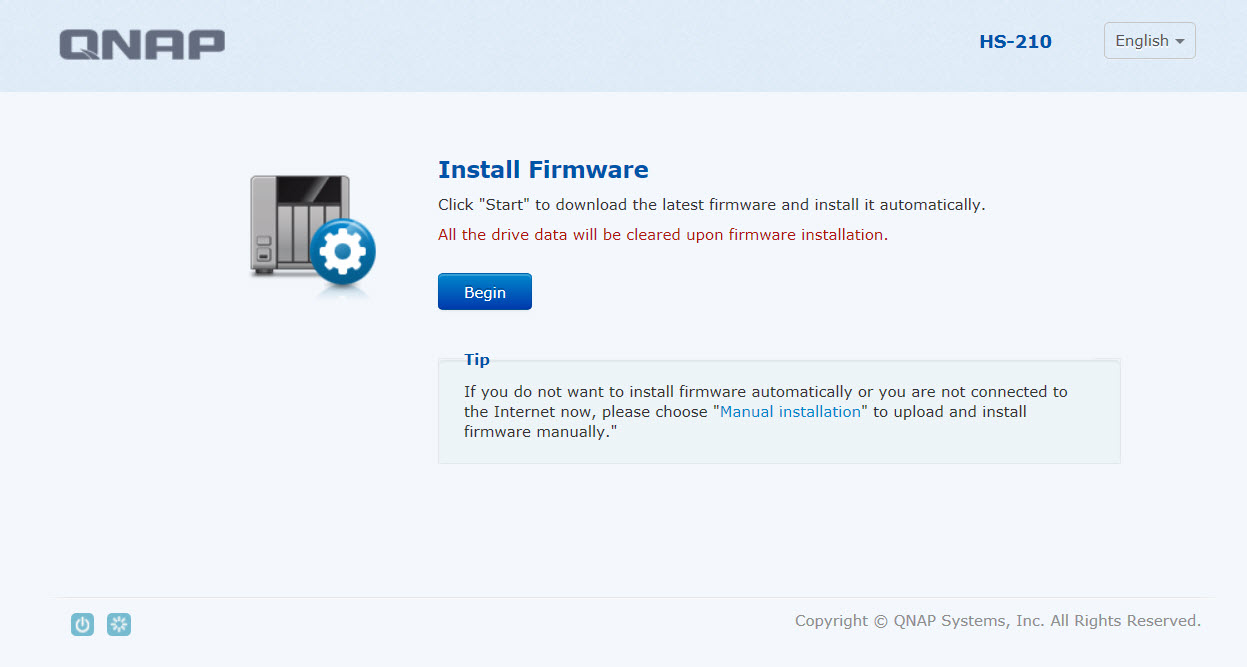Click the QNAP logo
Image resolution: width=1247 pixels, height=667 pixels.
coord(142,44)
